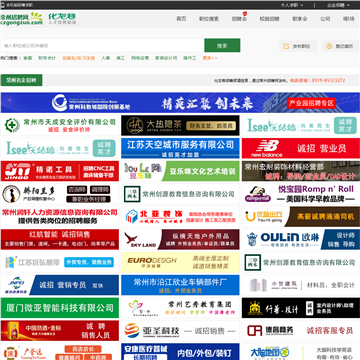
Task: Click the 江苏巨弘捆带 logo icon
Action: 11,262
